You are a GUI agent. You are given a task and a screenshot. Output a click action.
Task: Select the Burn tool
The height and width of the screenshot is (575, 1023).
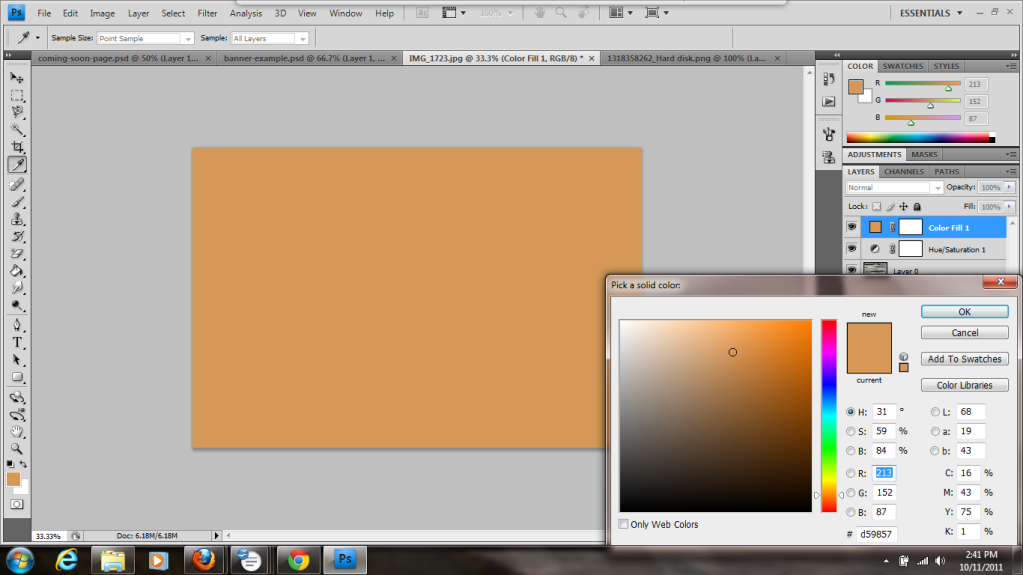click(x=17, y=305)
